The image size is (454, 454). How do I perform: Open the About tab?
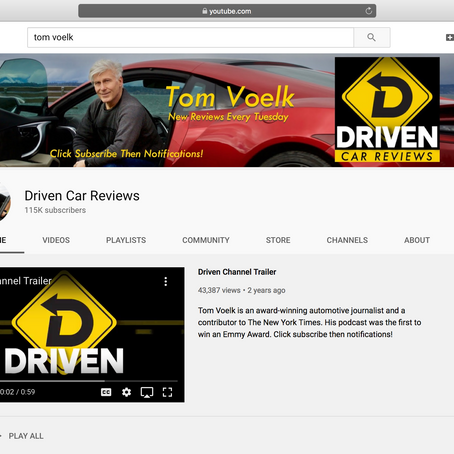417,240
